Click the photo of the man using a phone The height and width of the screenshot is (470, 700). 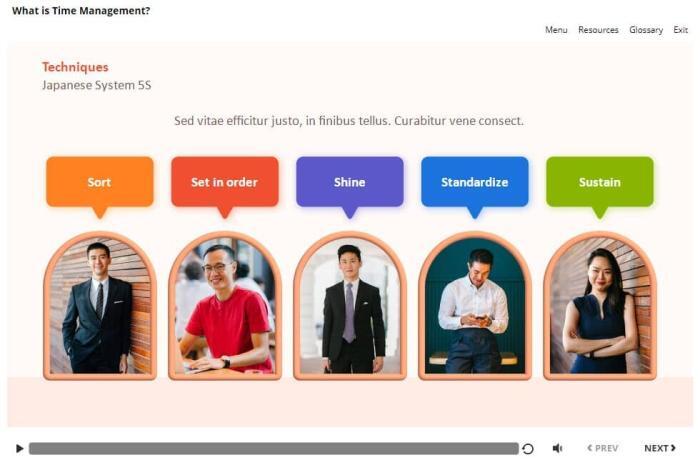475,306
